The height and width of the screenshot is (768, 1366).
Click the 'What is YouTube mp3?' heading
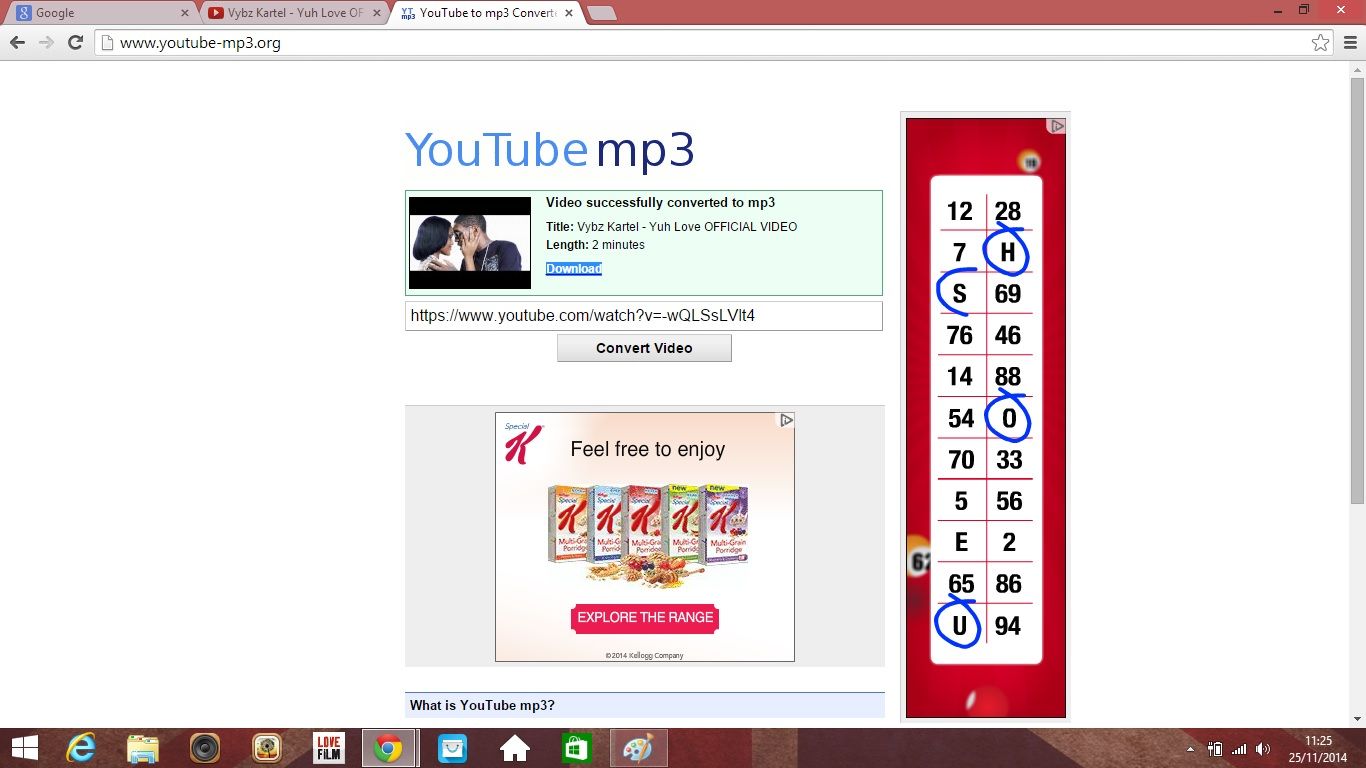click(482, 706)
